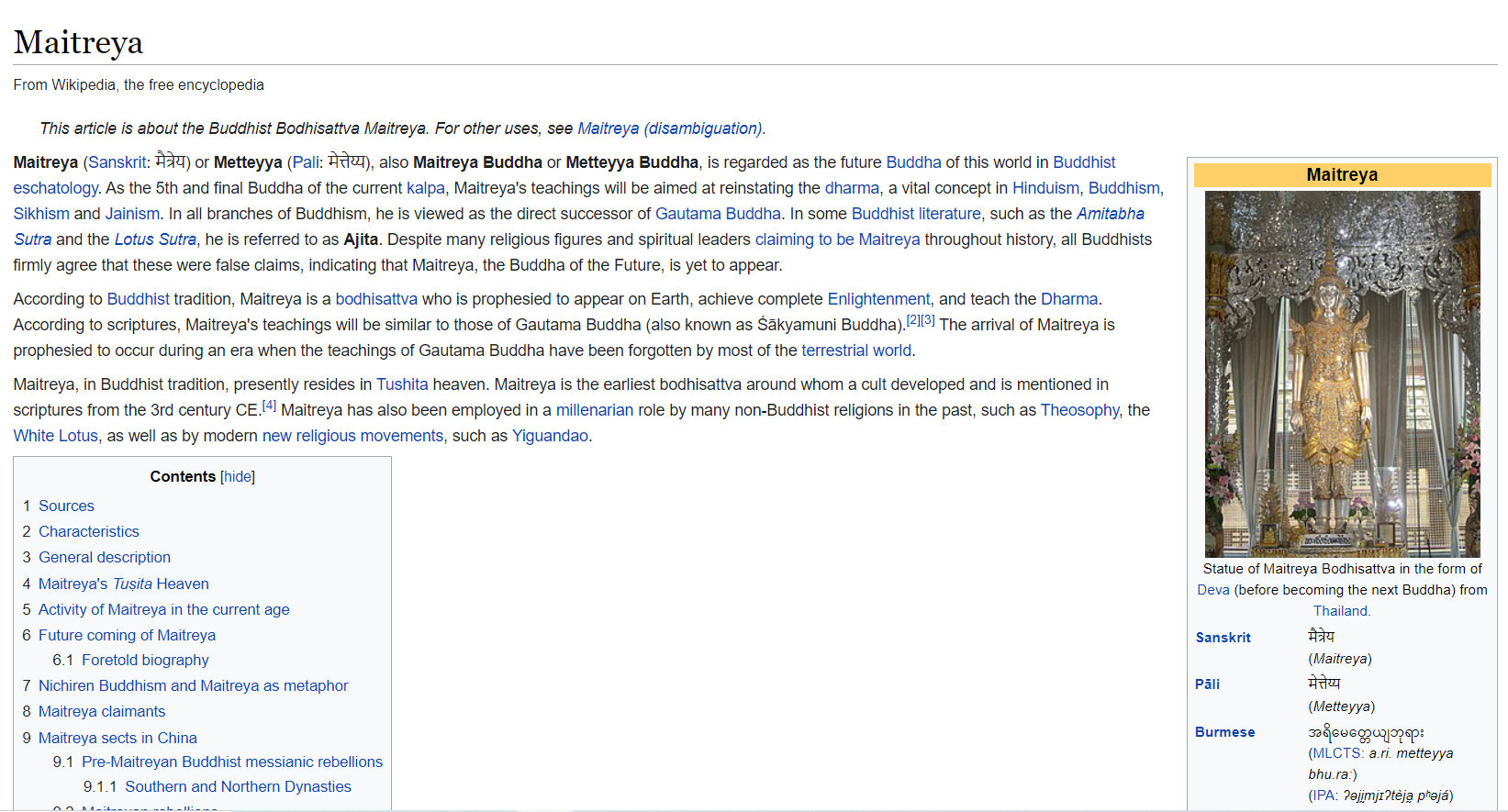Open the Deva link in caption
Image resolution: width=1508 pixels, height=812 pixels.
1213,590
